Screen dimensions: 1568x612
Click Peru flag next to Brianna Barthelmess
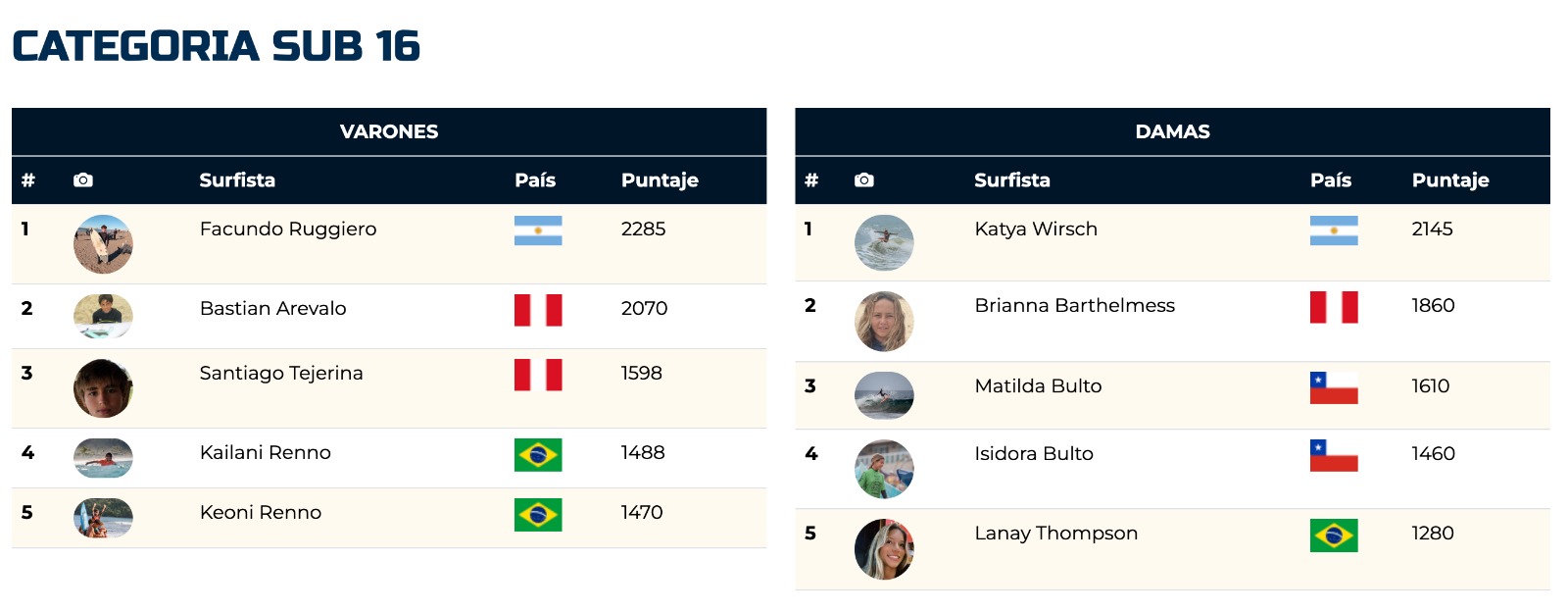[1334, 307]
